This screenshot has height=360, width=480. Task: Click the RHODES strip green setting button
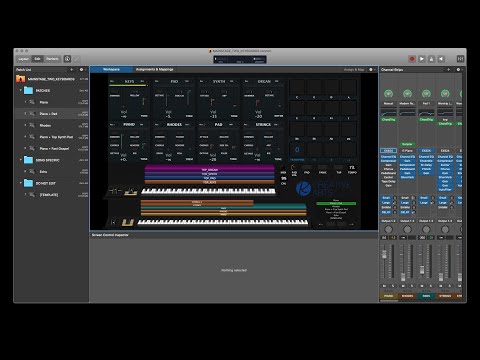click(407, 94)
